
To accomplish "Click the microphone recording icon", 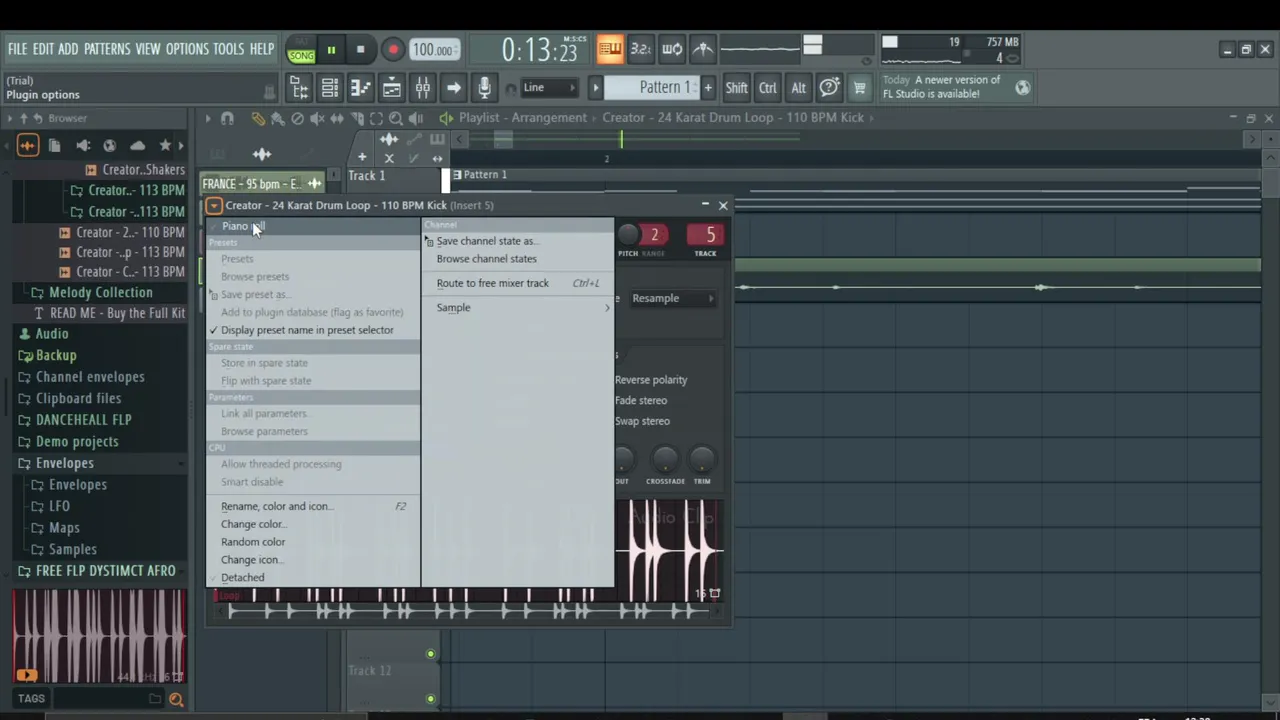I will click(x=484, y=88).
